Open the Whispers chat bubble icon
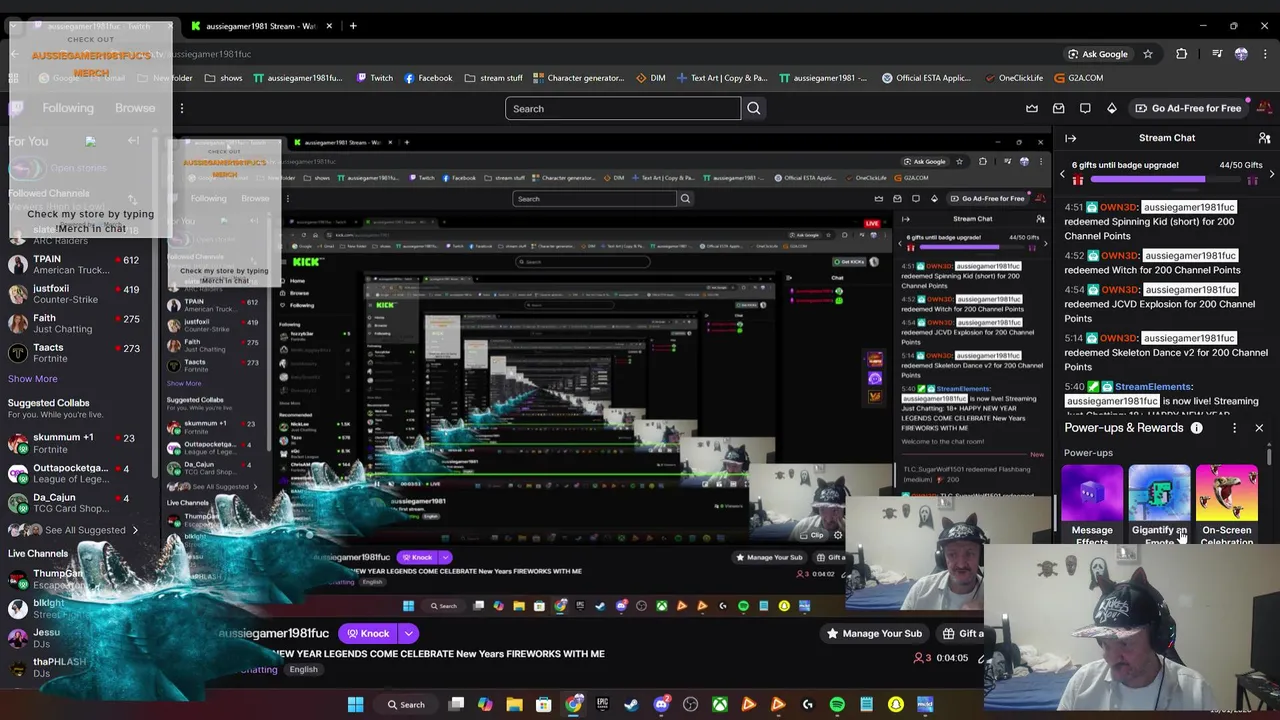The height and width of the screenshot is (720, 1280). [1085, 108]
